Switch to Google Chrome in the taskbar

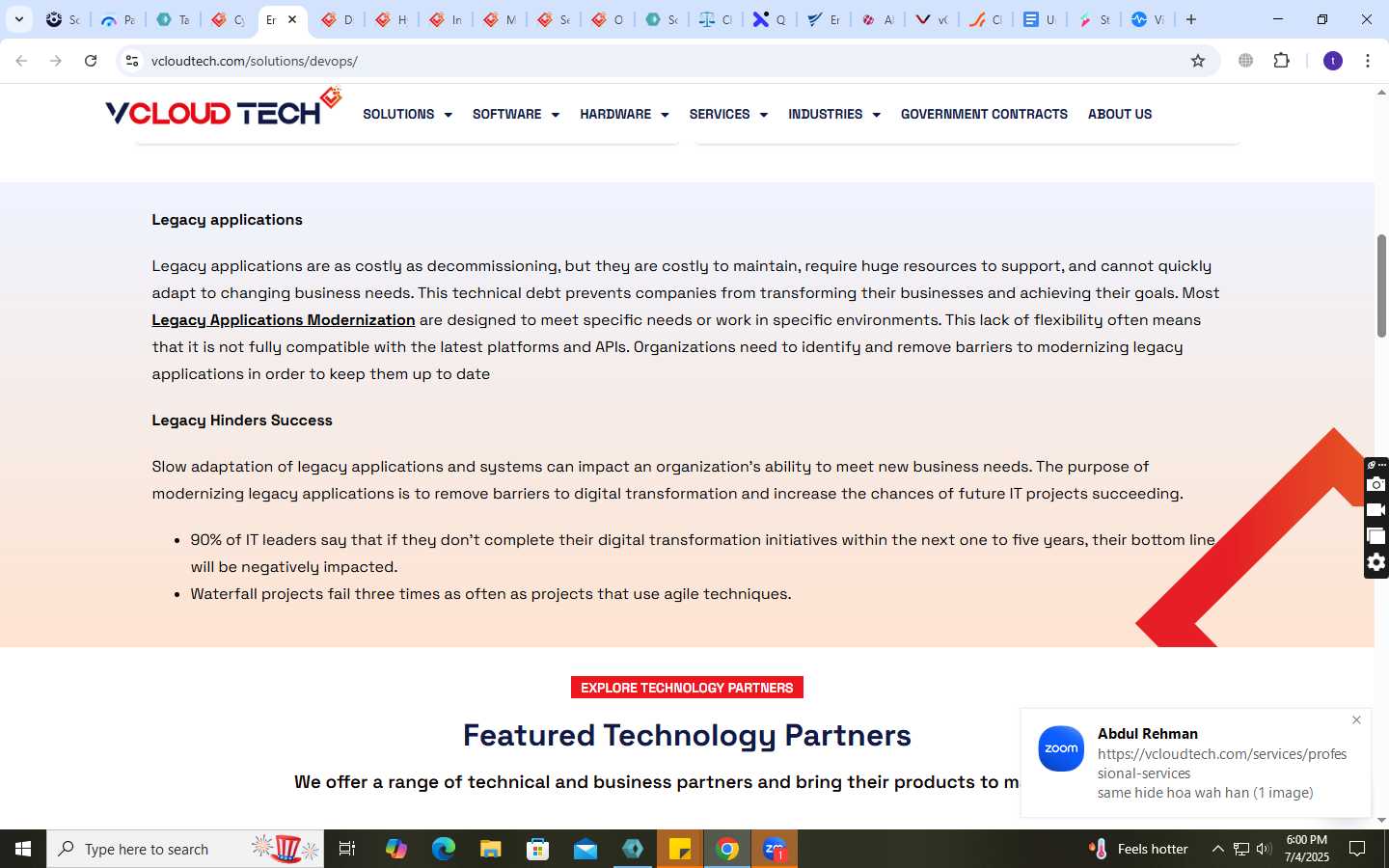(x=727, y=849)
